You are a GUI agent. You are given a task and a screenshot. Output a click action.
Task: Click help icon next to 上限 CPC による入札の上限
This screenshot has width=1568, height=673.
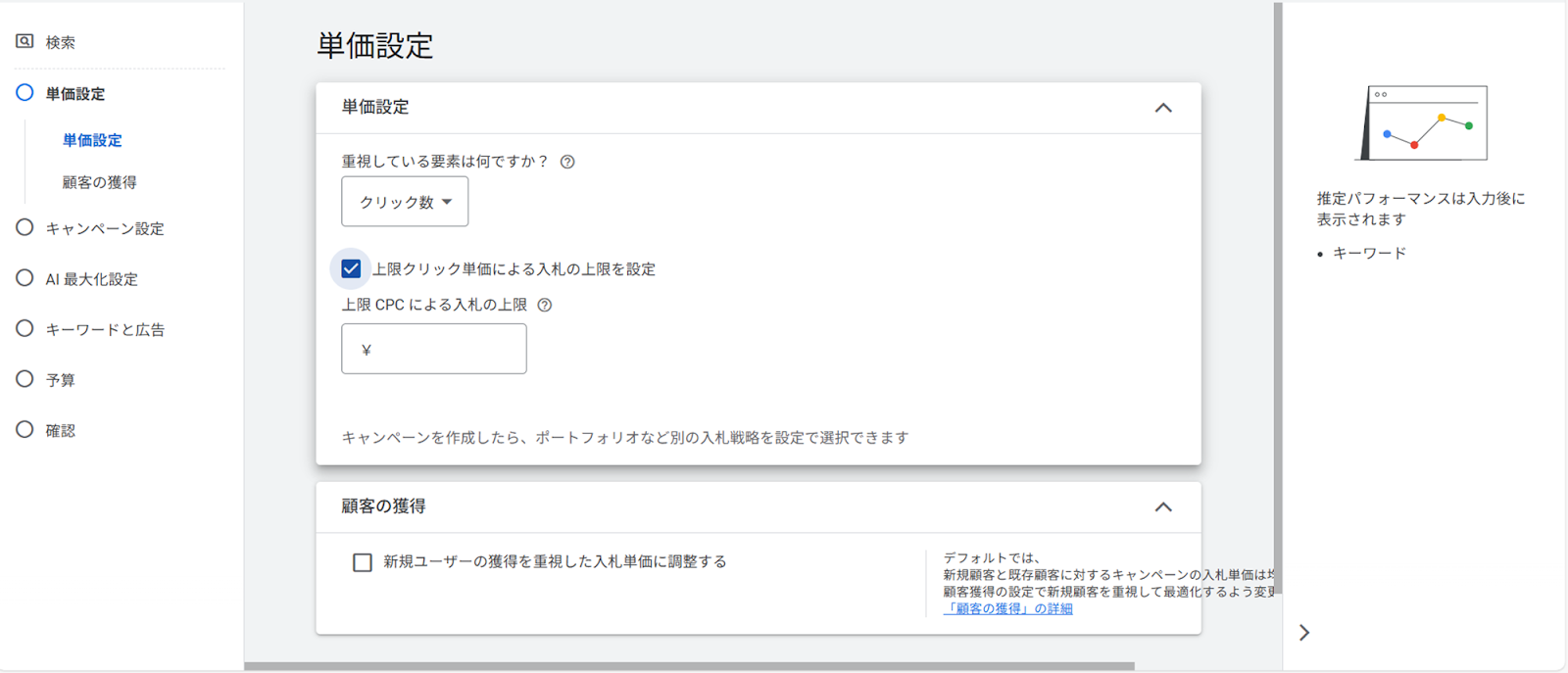coord(545,305)
